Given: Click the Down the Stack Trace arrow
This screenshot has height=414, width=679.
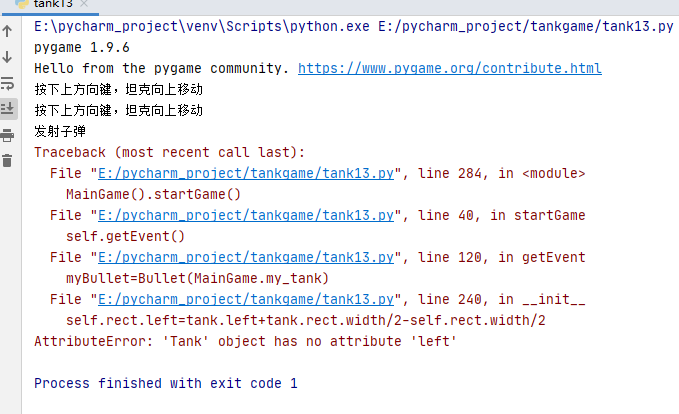Looking at the screenshot, I should 7,57.
